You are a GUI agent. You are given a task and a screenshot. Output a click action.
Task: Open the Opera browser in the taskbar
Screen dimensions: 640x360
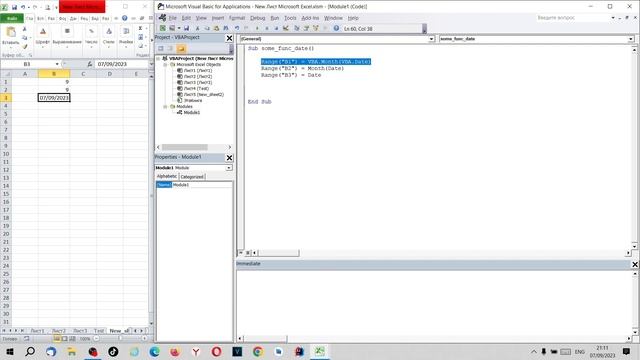click(216, 351)
